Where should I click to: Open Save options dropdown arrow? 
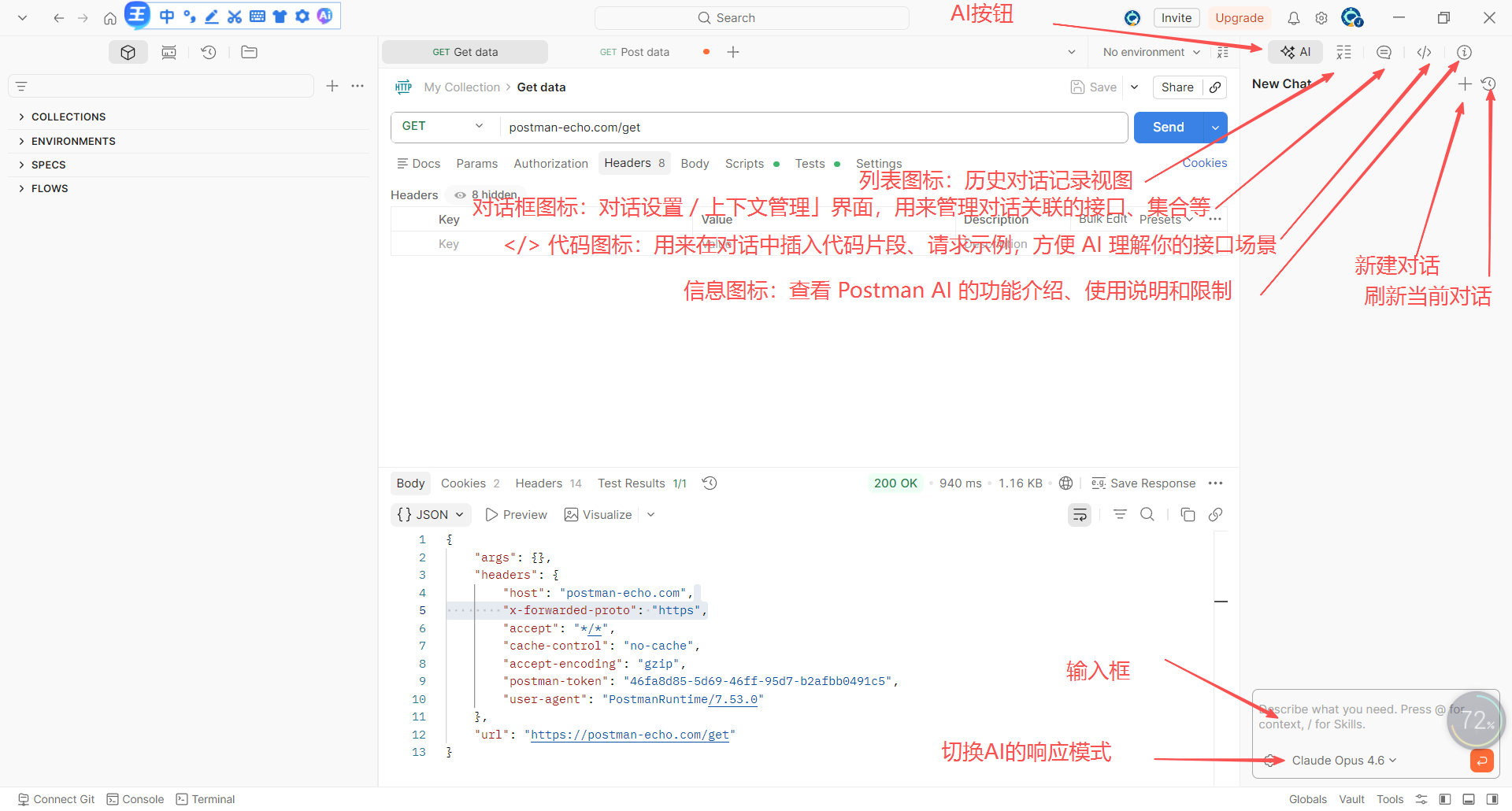click(x=1134, y=87)
